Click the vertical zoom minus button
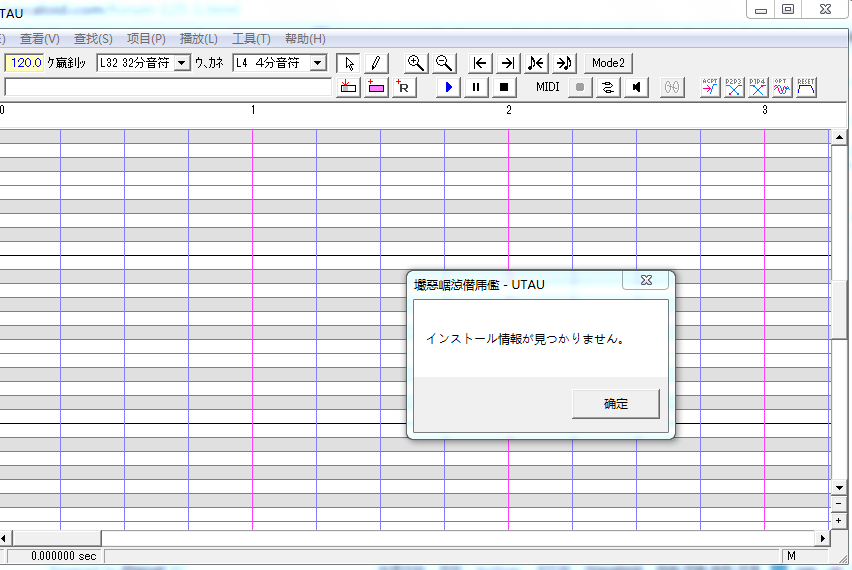 tap(839, 504)
